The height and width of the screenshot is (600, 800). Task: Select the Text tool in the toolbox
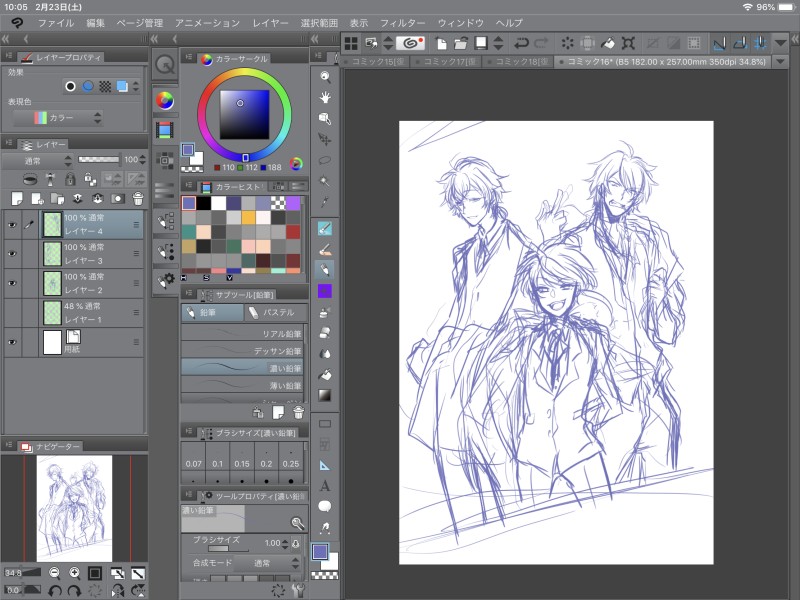click(x=325, y=485)
